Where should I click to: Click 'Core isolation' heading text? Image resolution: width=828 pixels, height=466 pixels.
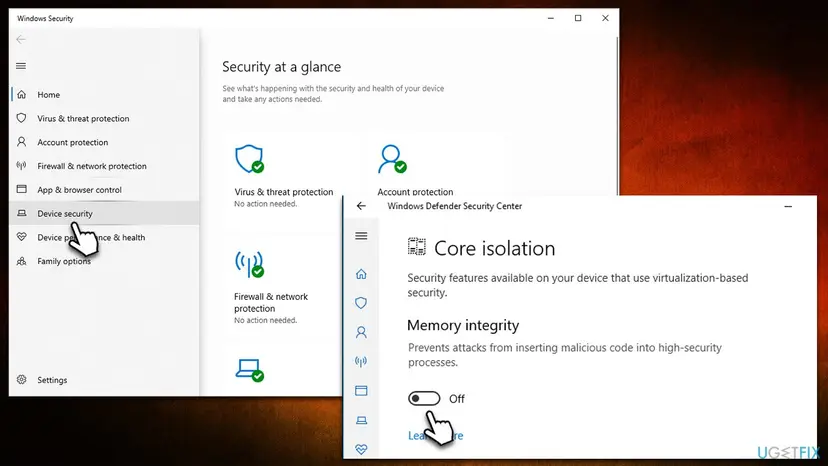(494, 248)
